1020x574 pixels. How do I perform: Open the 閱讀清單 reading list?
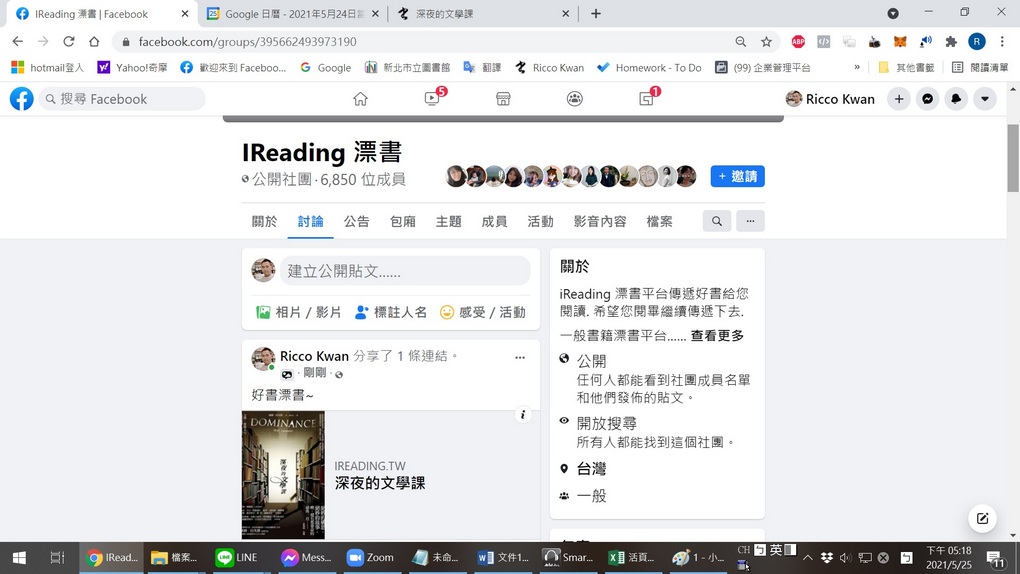coord(980,67)
